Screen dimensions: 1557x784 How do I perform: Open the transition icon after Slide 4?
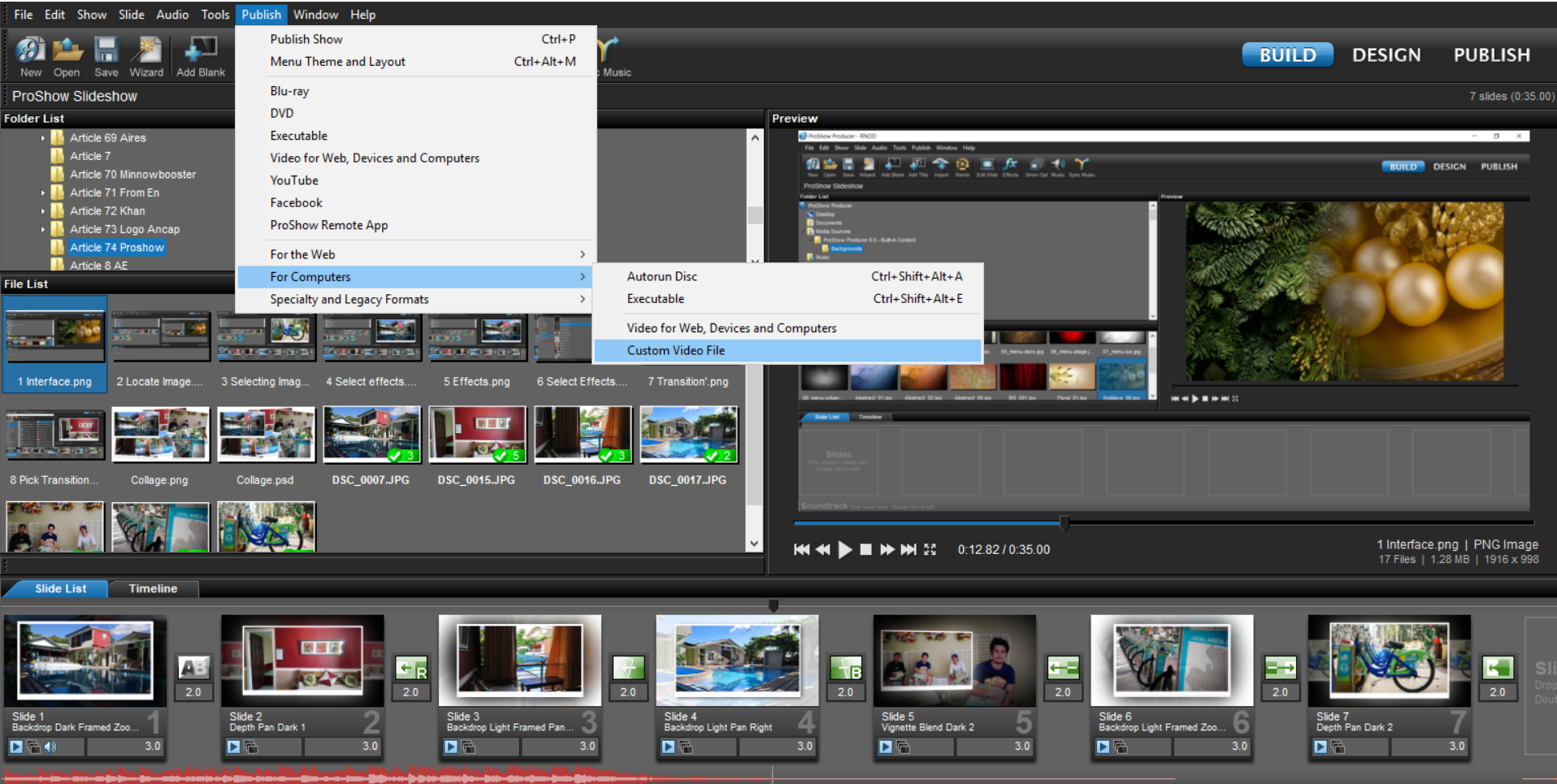click(x=846, y=668)
